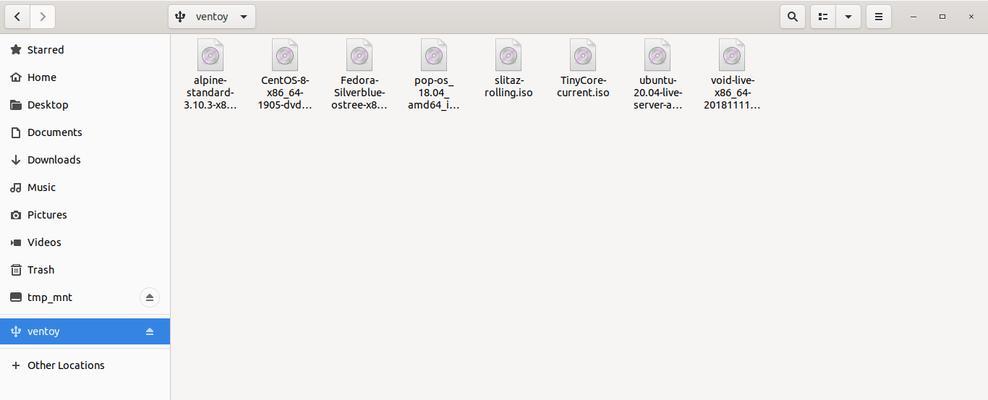Open Desktop folder in sidebar

(85, 105)
